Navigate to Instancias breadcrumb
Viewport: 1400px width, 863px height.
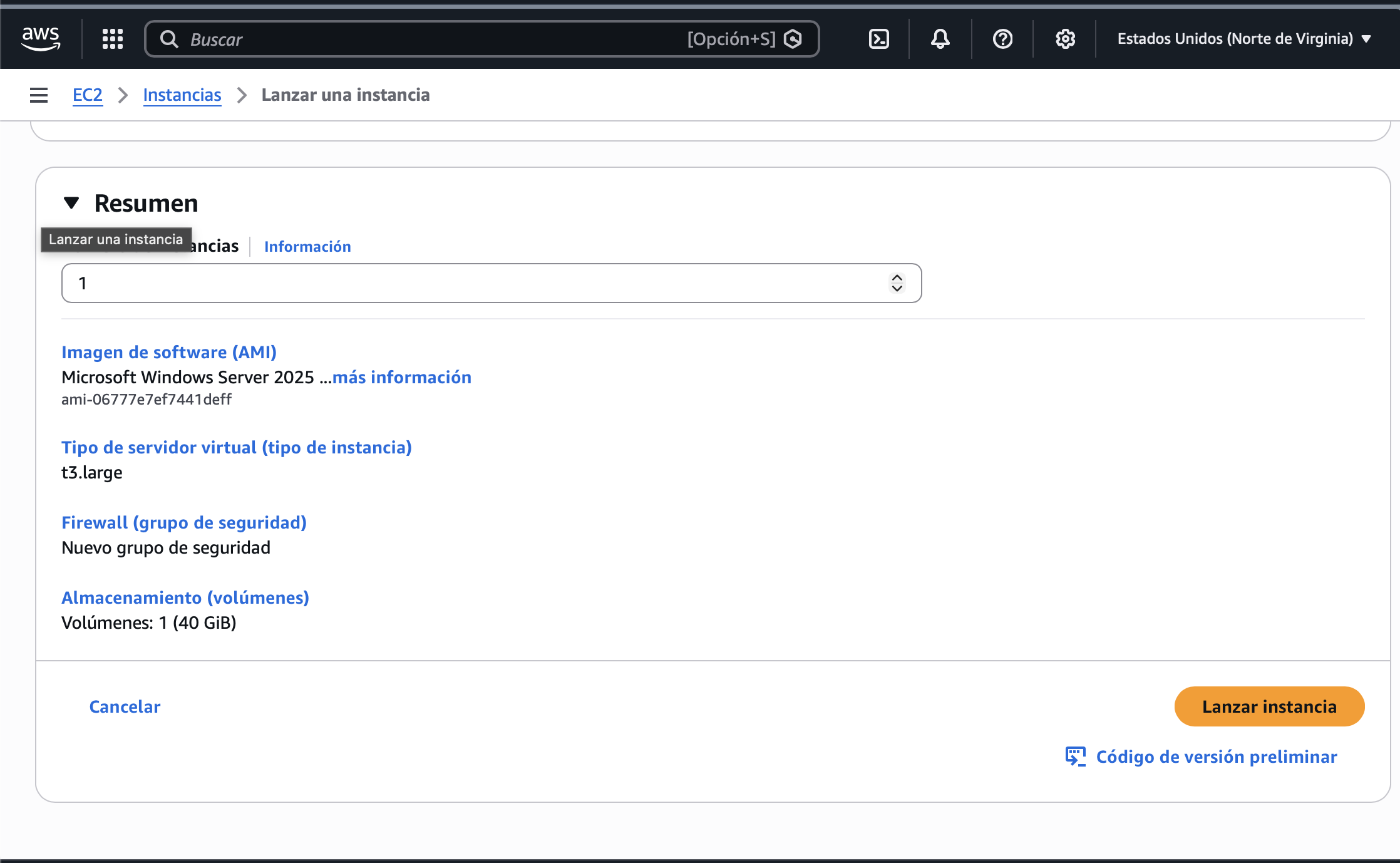pyautogui.click(x=182, y=95)
